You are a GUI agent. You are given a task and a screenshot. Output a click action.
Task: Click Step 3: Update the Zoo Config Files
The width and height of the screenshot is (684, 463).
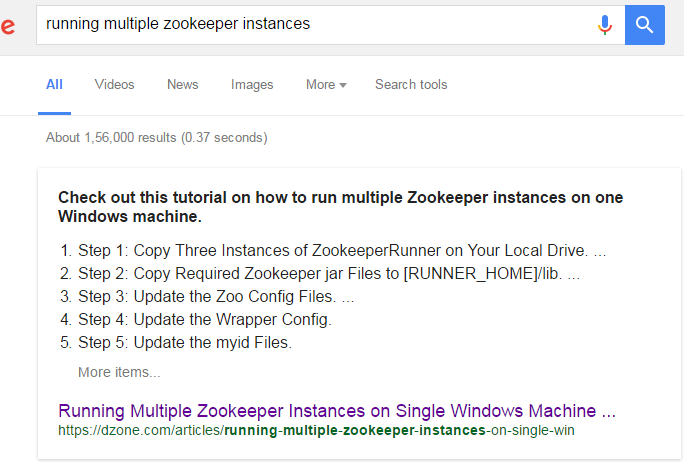[216, 297]
